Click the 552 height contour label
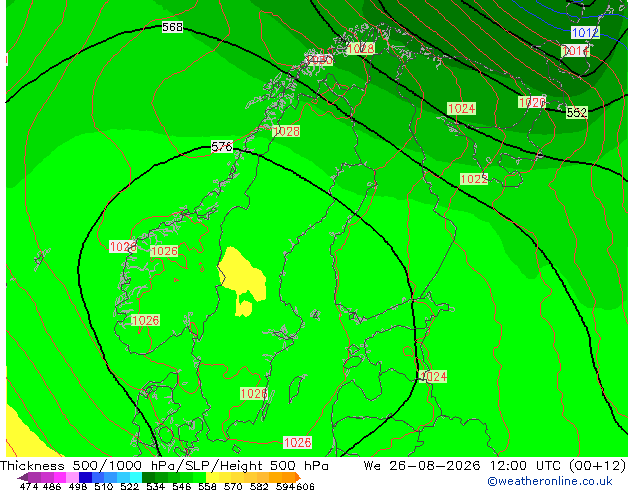Image resolution: width=634 pixels, height=490 pixels. tap(577, 112)
